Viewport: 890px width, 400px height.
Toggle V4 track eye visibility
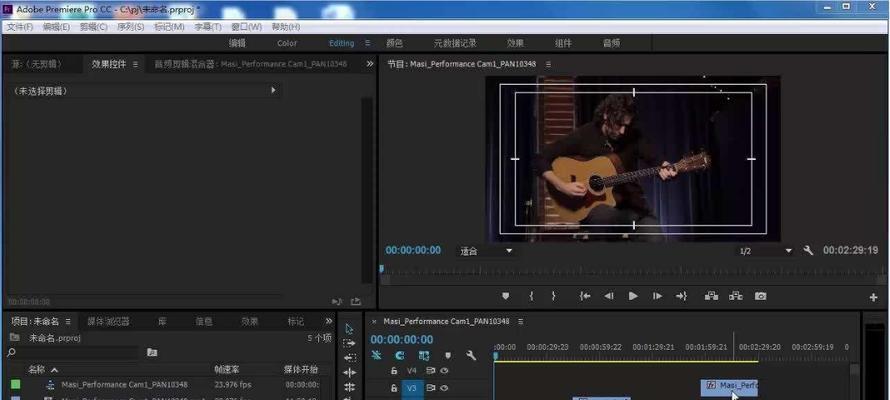pyautogui.click(x=444, y=371)
